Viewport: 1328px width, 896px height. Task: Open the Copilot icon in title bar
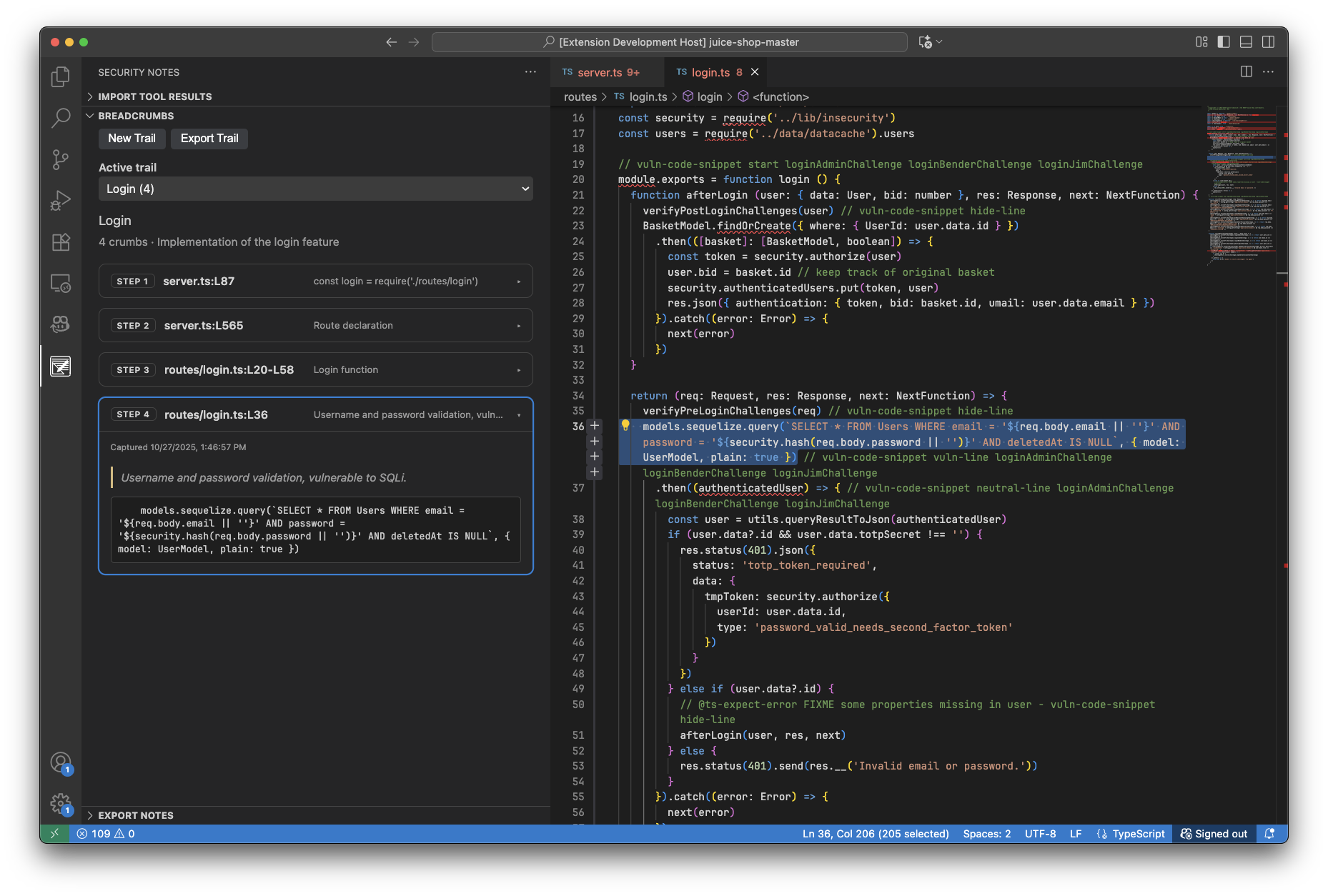click(x=925, y=42)
